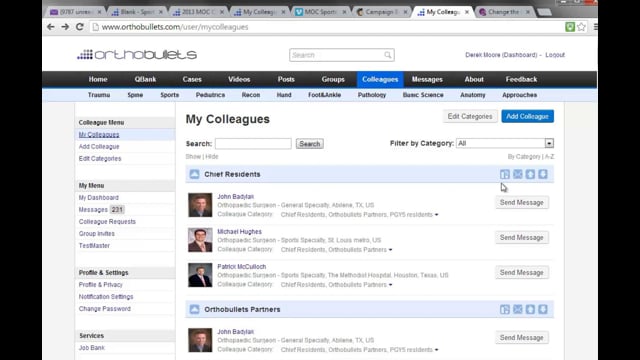This screenshot has height=360, width=640.
Task: Open Derek Moore (Dashboard) link
Action: 501,55
